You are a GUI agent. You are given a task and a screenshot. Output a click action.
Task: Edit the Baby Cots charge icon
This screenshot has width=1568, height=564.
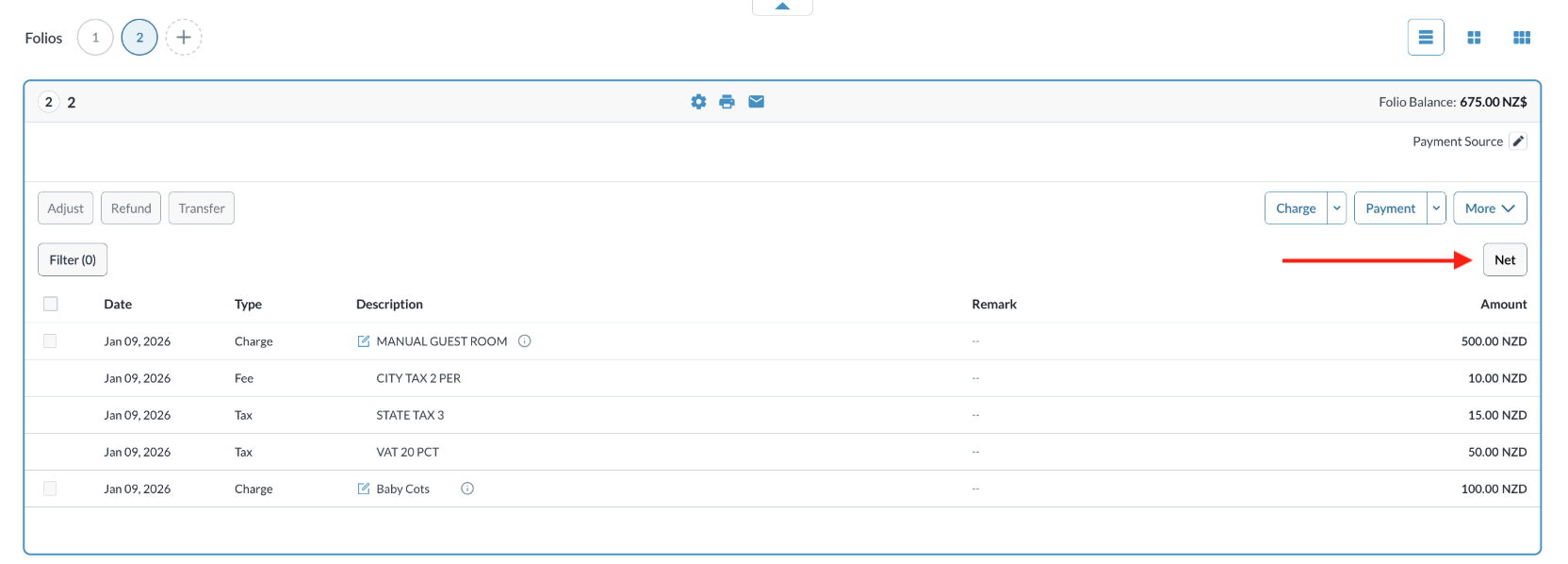pos(364,489)
